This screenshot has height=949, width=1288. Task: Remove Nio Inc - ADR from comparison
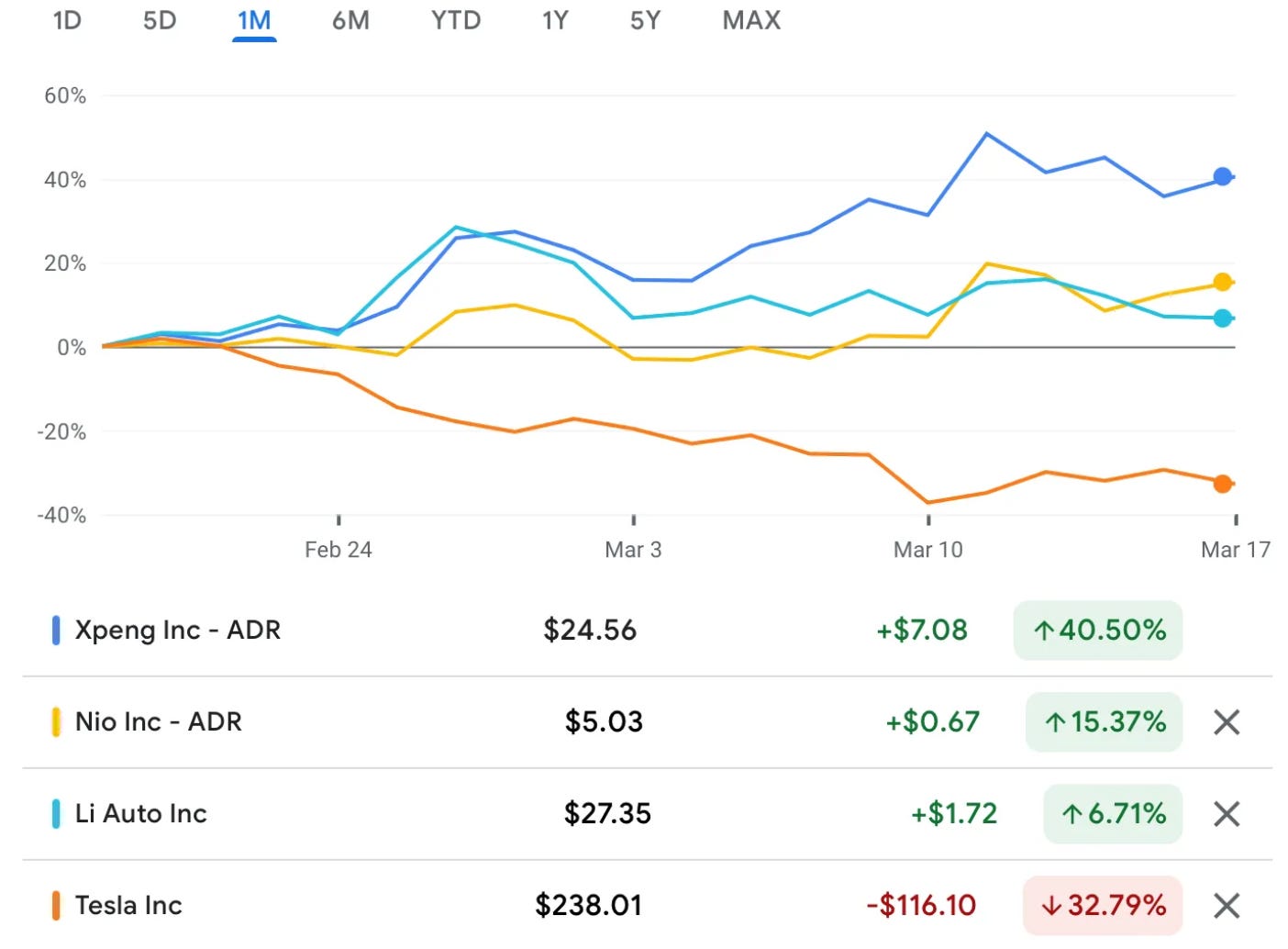(x=1227, y=722)
